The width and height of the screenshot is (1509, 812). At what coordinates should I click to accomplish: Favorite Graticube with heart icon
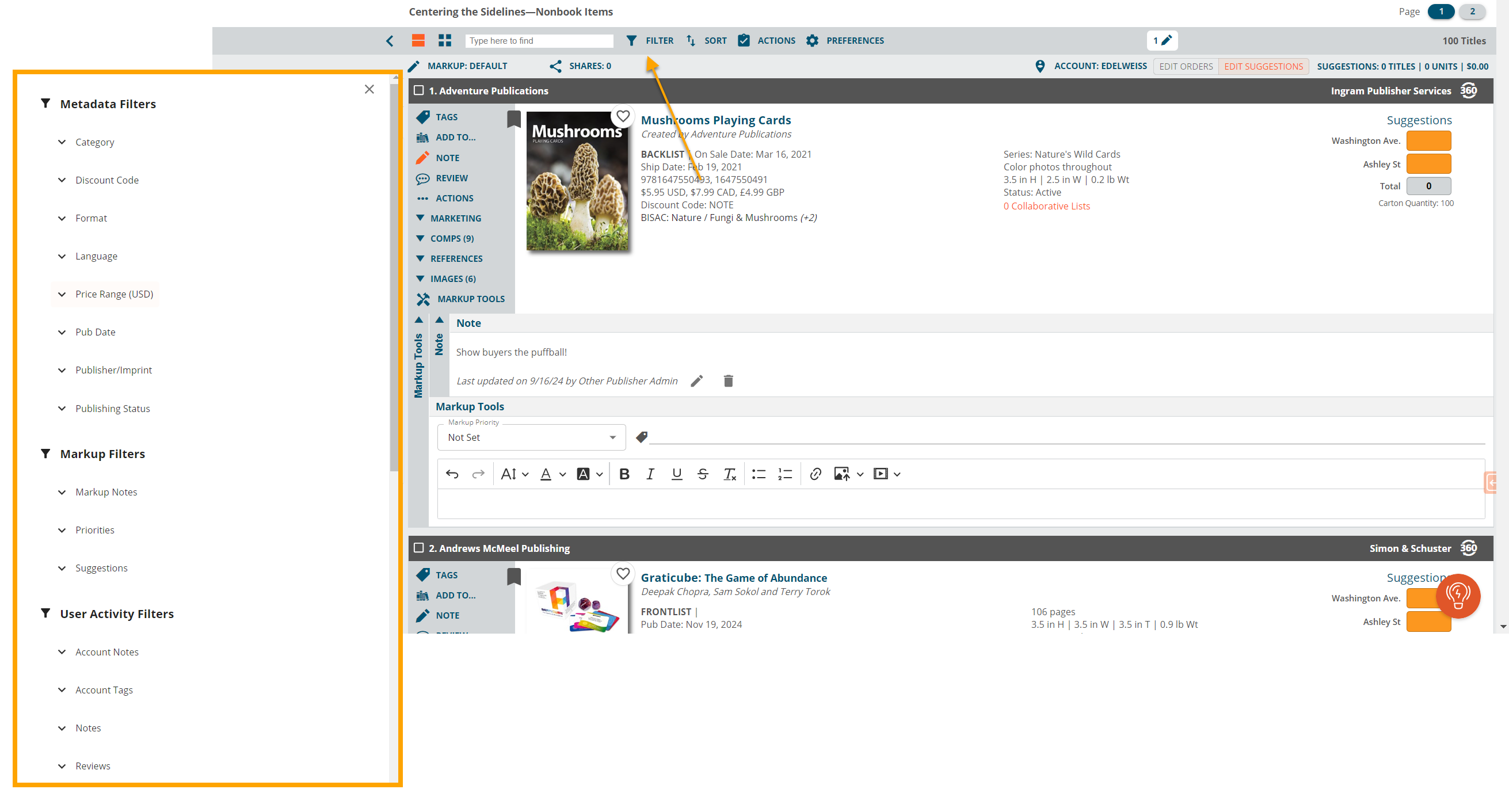(623, 574)
